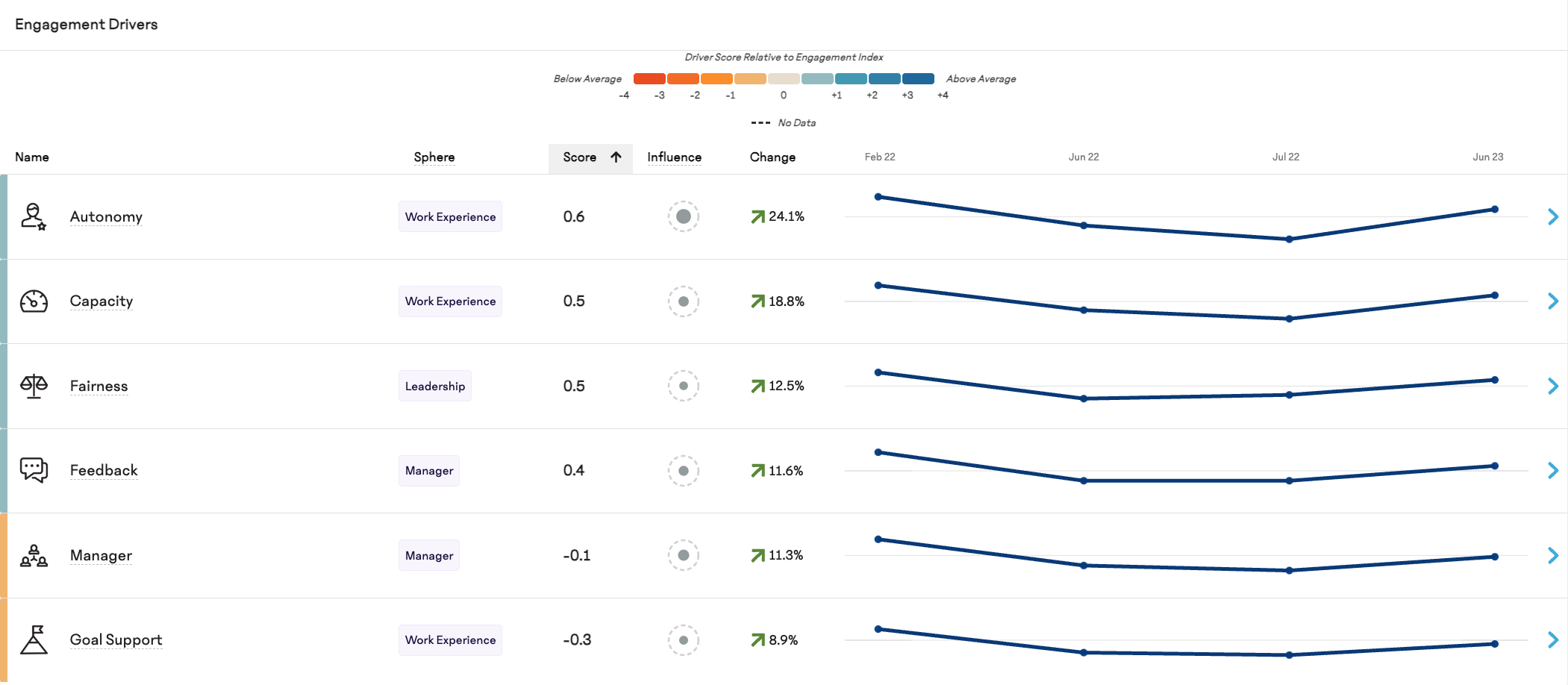Open the Goal Support driver link

tap(116, 640)
